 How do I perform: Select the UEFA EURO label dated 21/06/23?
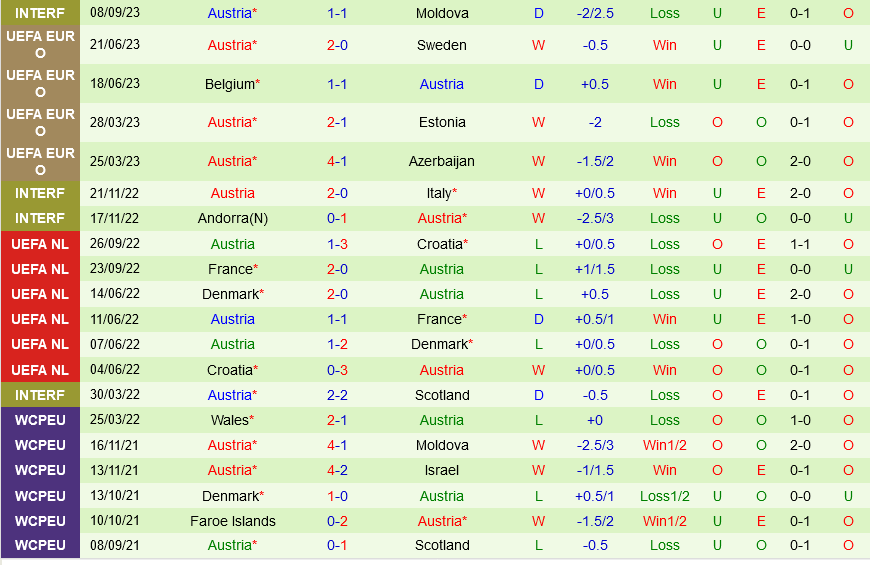click(40, 45)
